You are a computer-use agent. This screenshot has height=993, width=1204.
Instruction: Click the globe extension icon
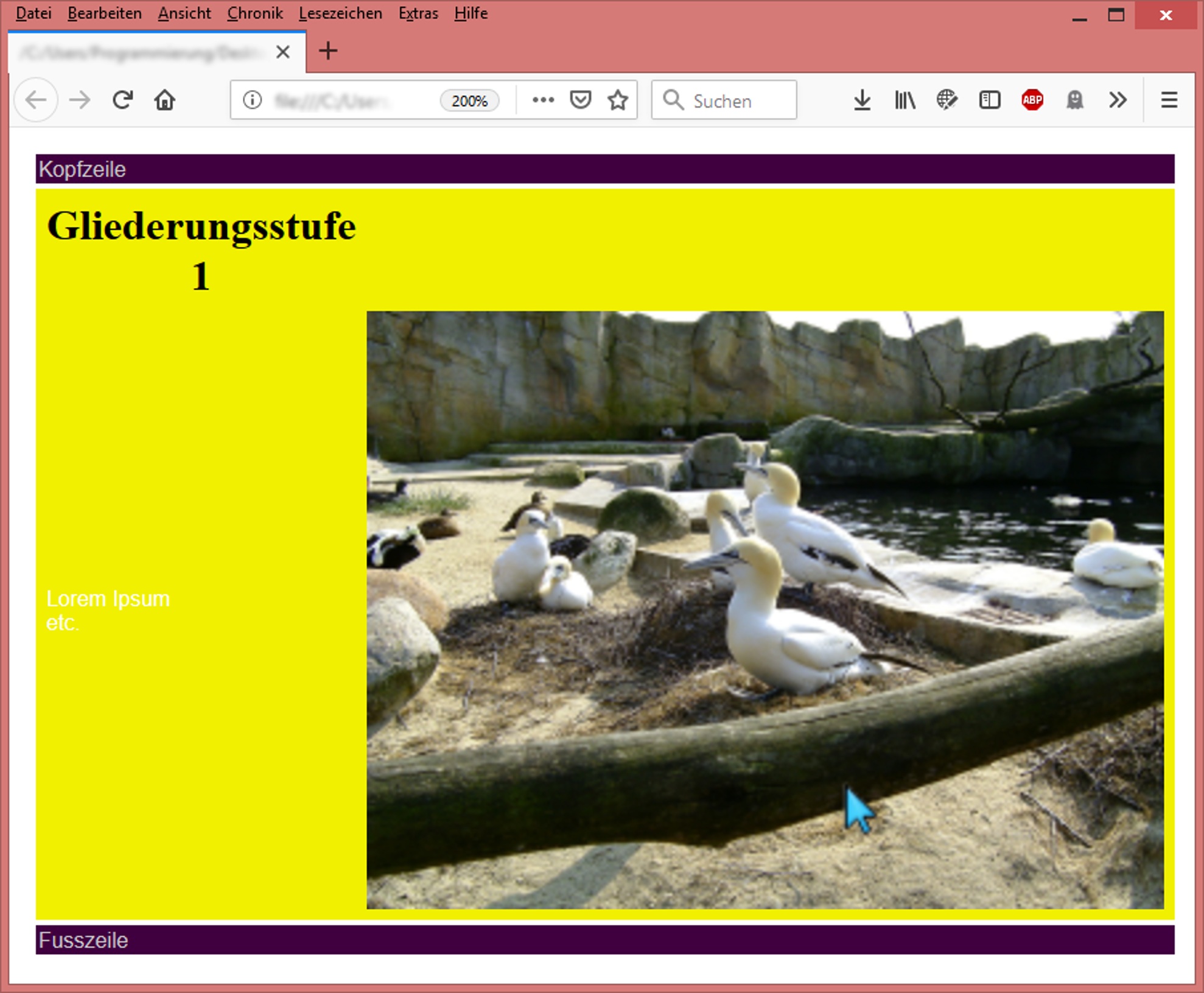point(947,100)
